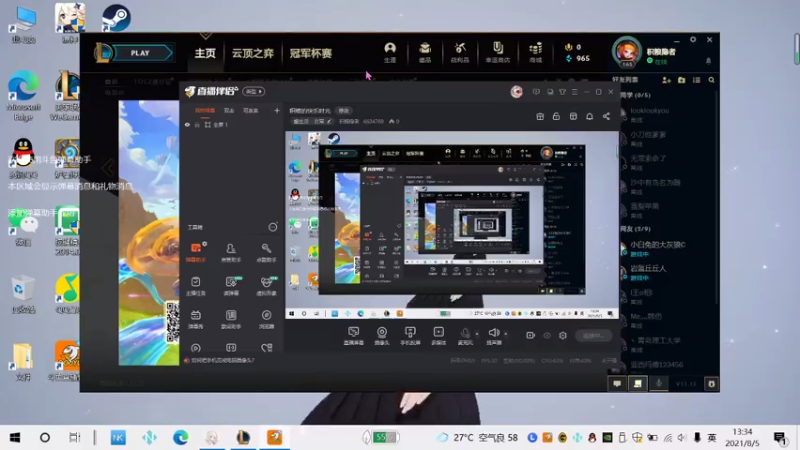Open the 回收站 recycle bin on the desktop
Image resolution: width=800 pixels, height=450 pixels.
(22, 293)
